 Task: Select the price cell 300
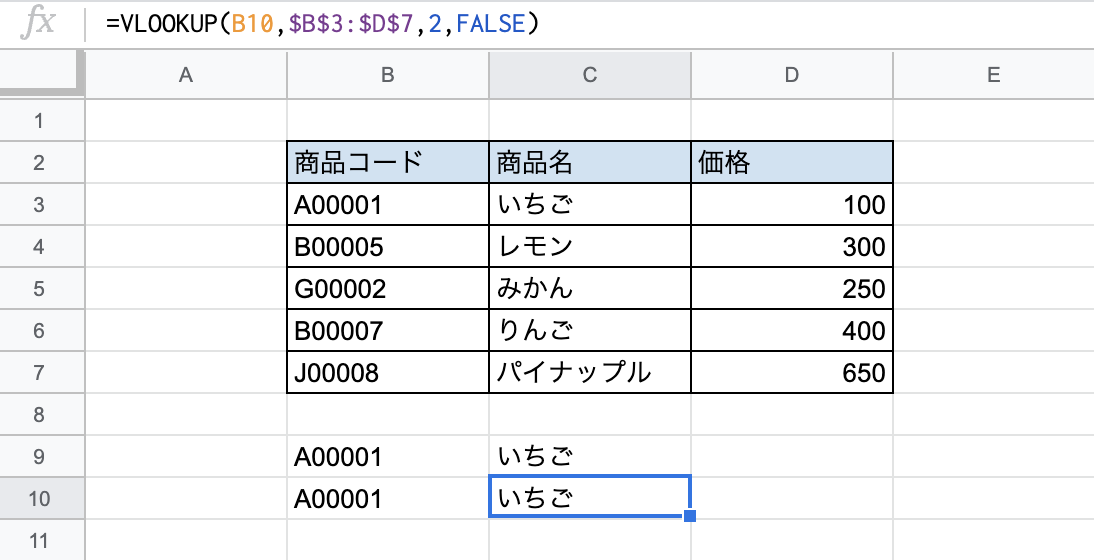click(x=792, y=246)
